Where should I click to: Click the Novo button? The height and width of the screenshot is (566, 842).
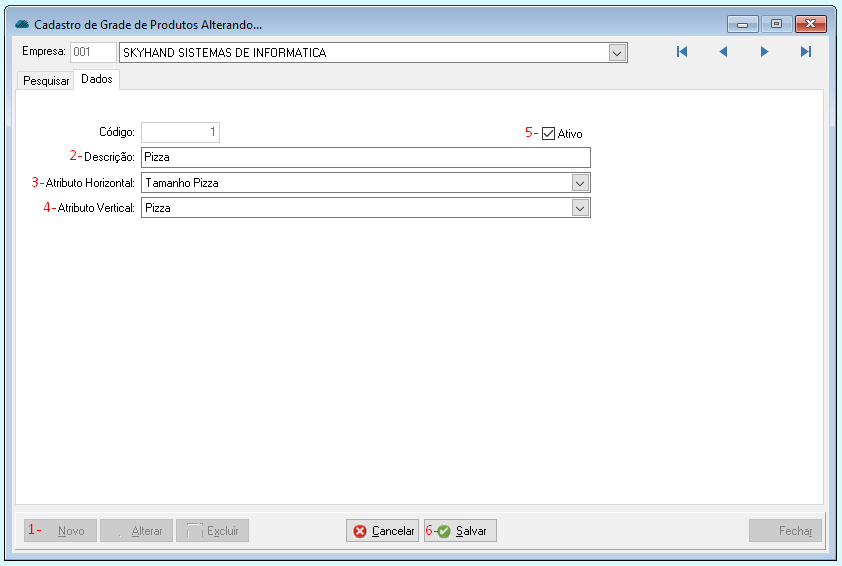point(61,531)
